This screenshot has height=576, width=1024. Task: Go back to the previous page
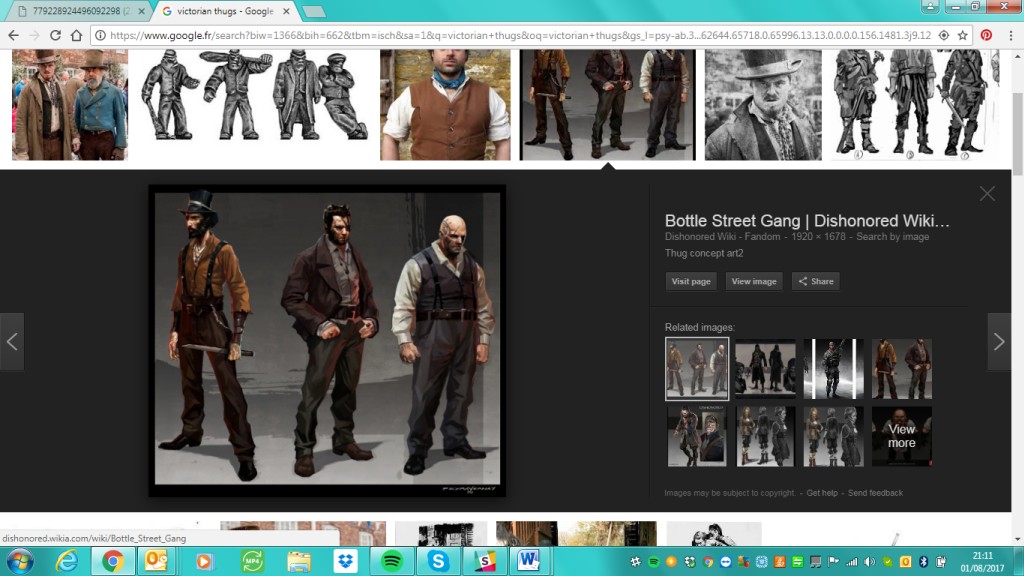14,35
